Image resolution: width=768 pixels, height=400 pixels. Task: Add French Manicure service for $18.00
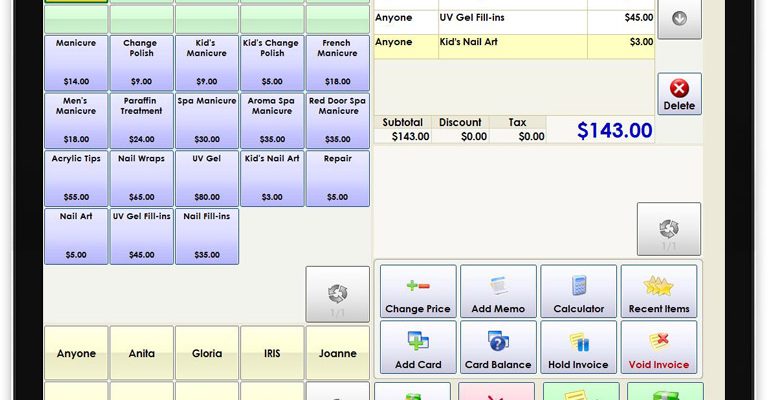pos(337,63)
